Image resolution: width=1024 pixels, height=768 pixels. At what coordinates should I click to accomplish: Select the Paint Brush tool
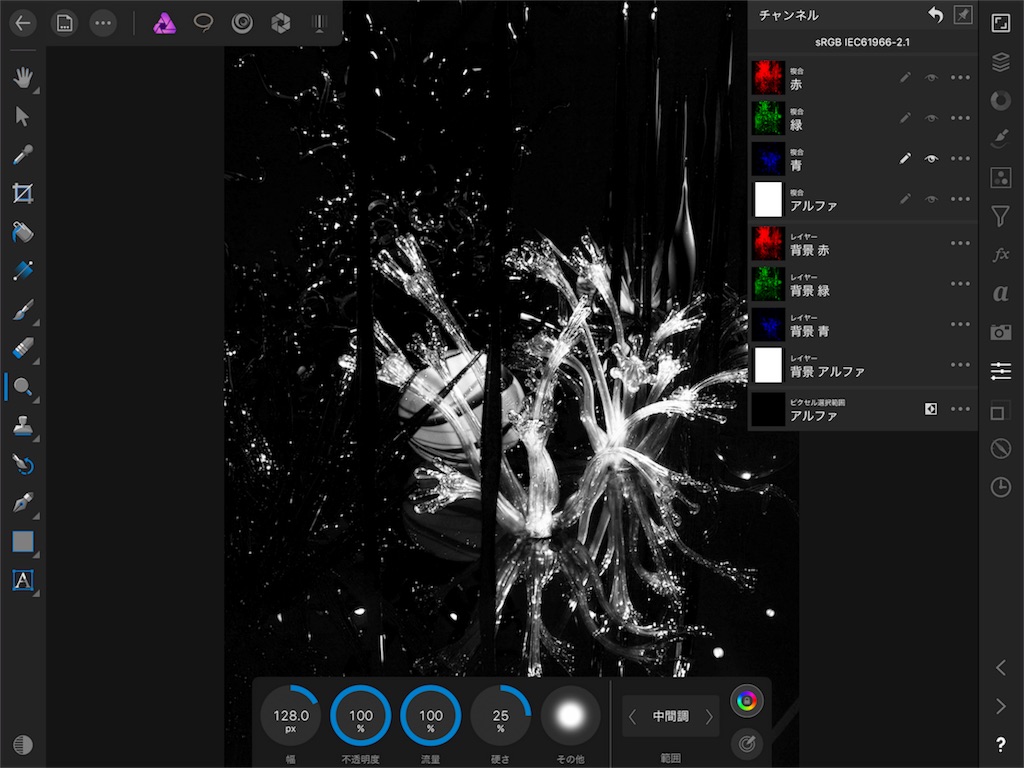point(23,310)
